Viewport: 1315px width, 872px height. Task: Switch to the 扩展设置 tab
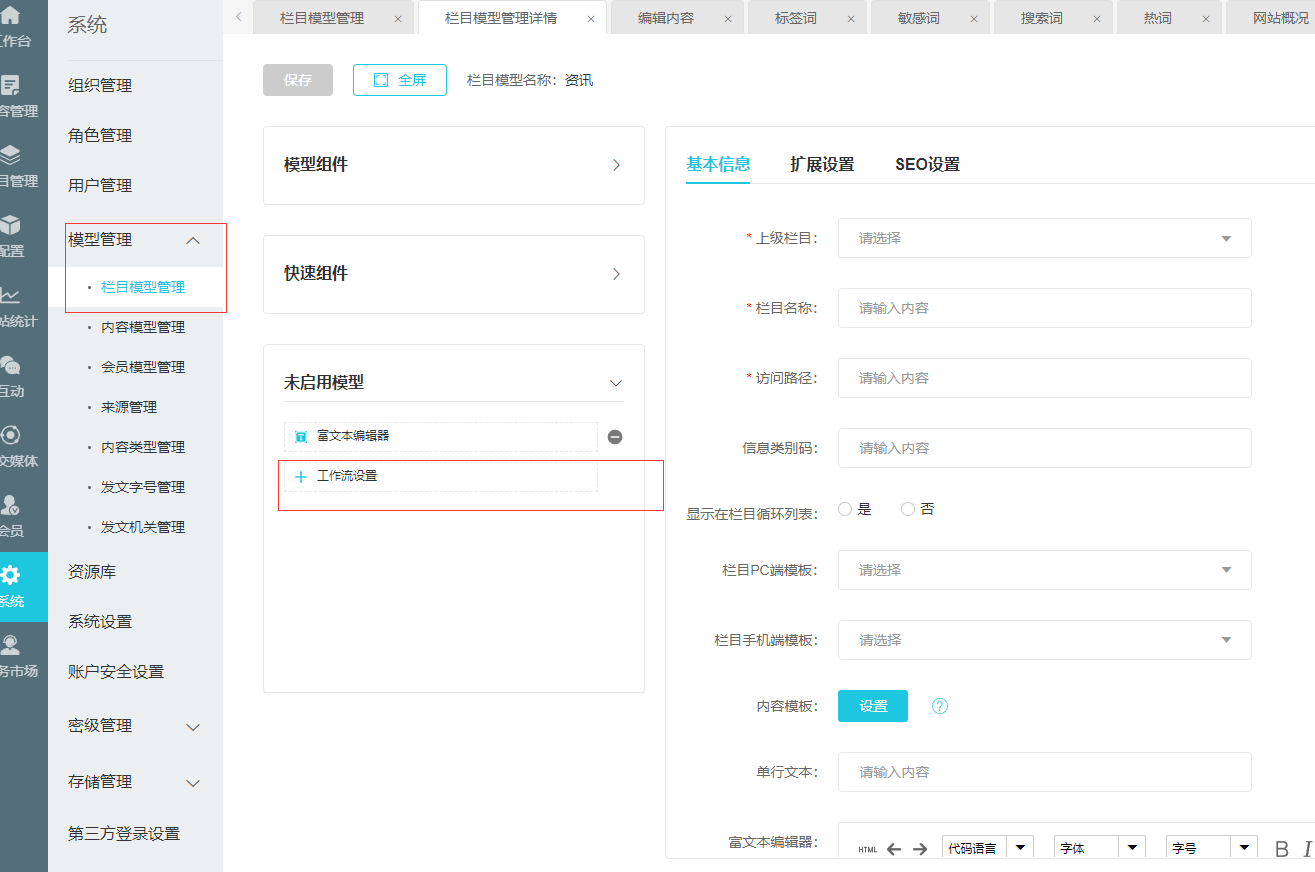point(822,165)
